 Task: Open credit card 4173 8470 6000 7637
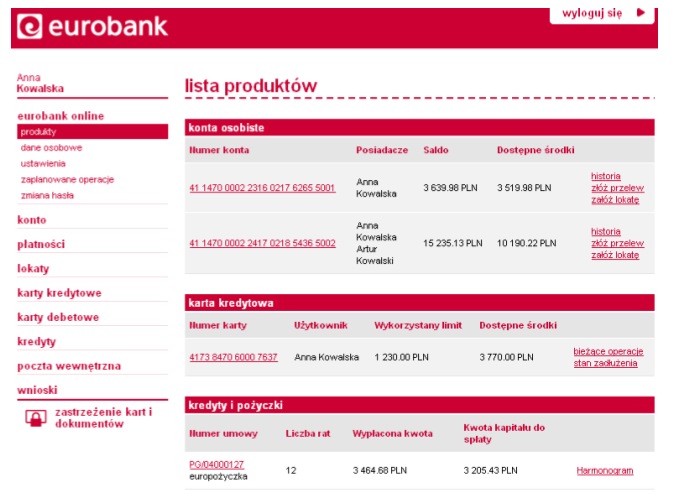pos(233,357)
